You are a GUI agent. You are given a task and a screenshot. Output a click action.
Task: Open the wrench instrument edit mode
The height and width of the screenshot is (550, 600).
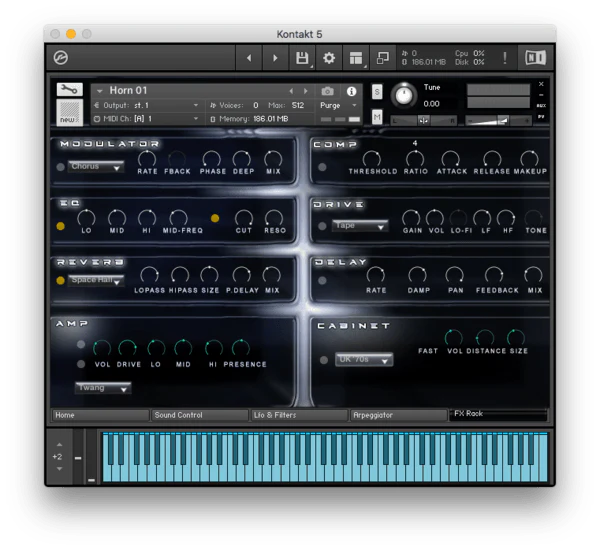pyautogui.click(x=70, y=90)
